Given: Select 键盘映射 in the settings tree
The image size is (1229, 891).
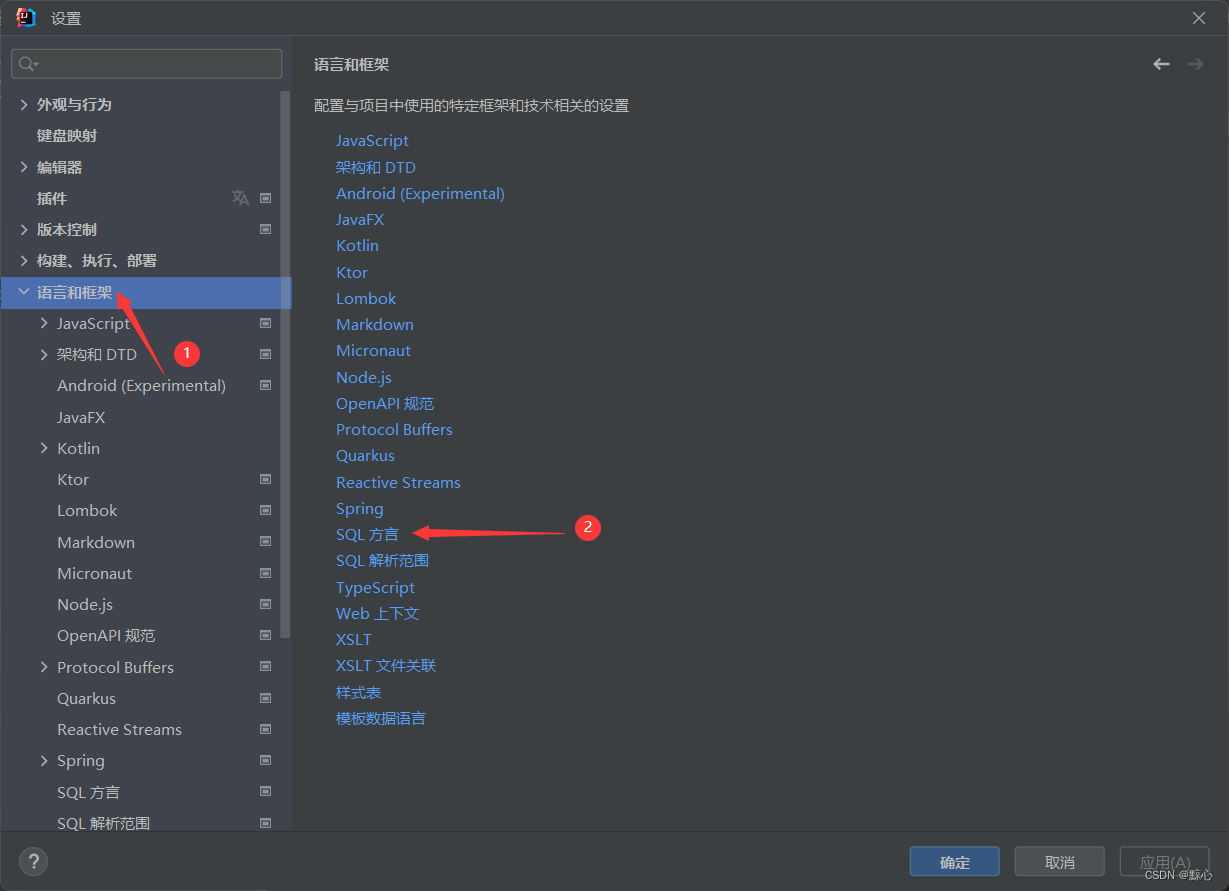Looking at the screenshot, I should (67, 135).
